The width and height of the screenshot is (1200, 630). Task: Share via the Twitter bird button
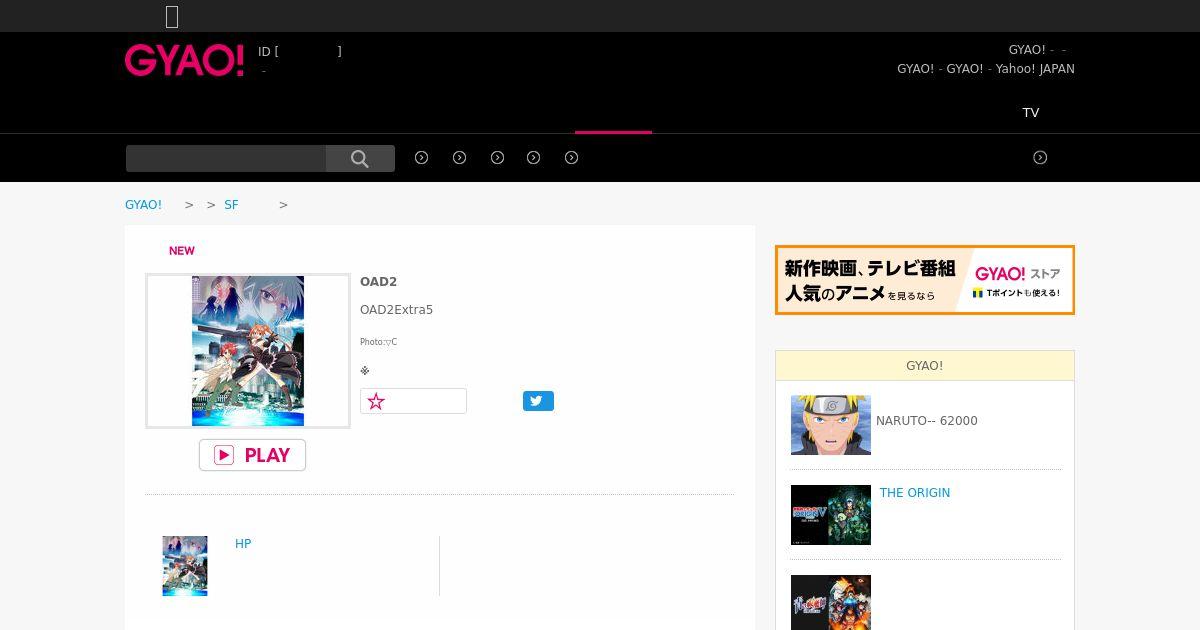click(x=538, y=401)
